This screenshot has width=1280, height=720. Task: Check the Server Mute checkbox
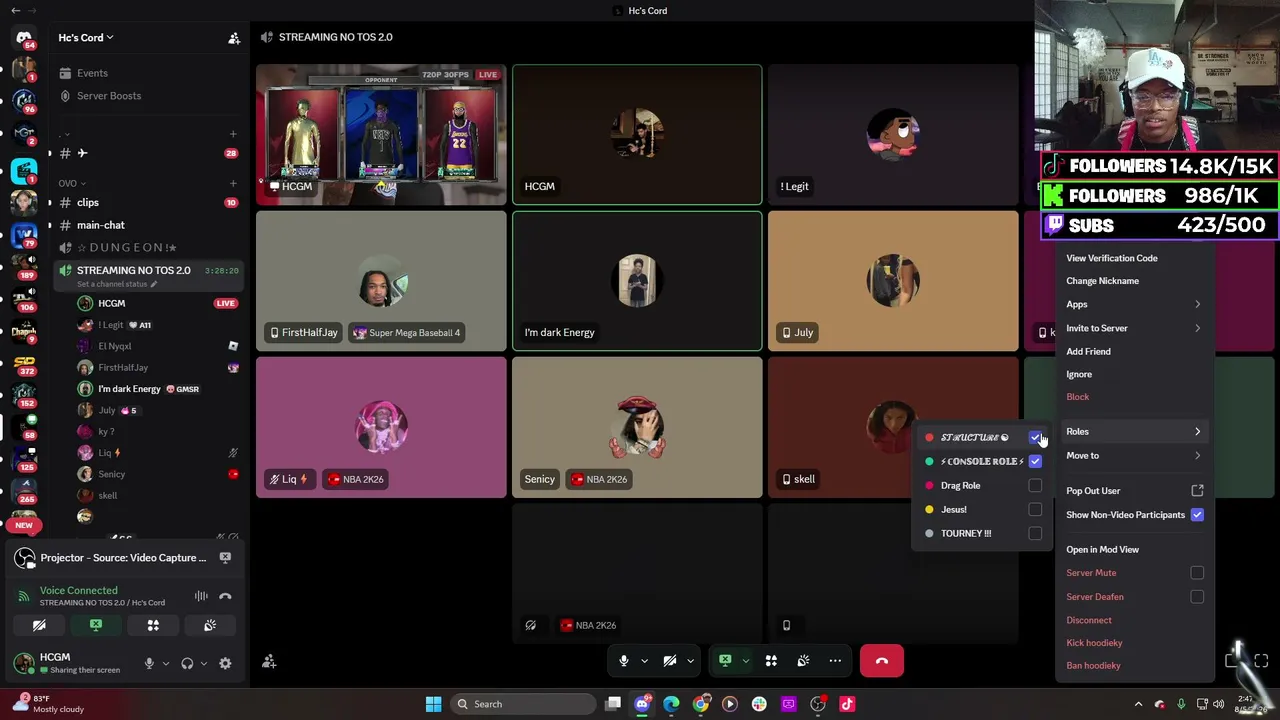(1197, 573)
